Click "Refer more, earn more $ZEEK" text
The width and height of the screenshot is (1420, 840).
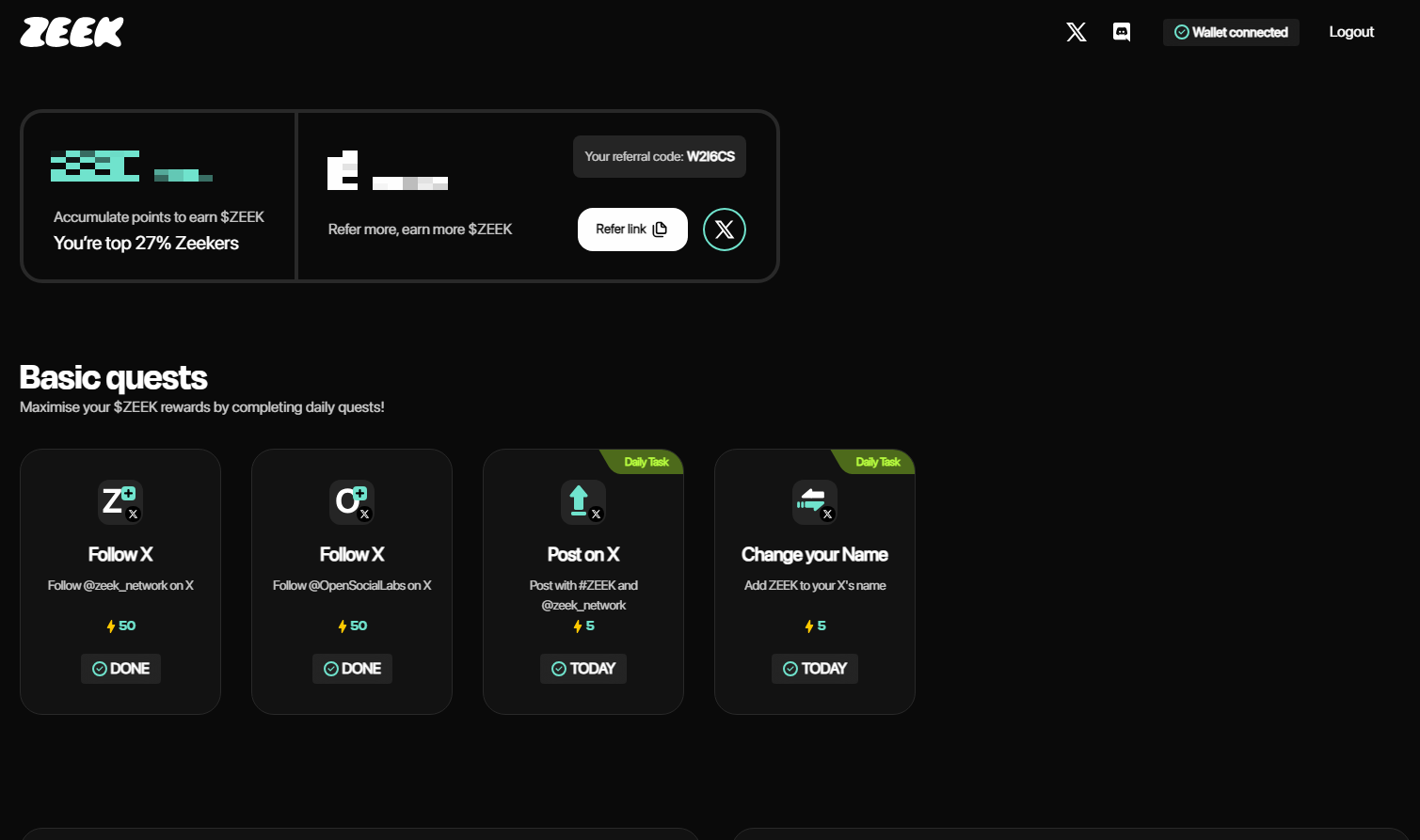[x=420, y=230]
